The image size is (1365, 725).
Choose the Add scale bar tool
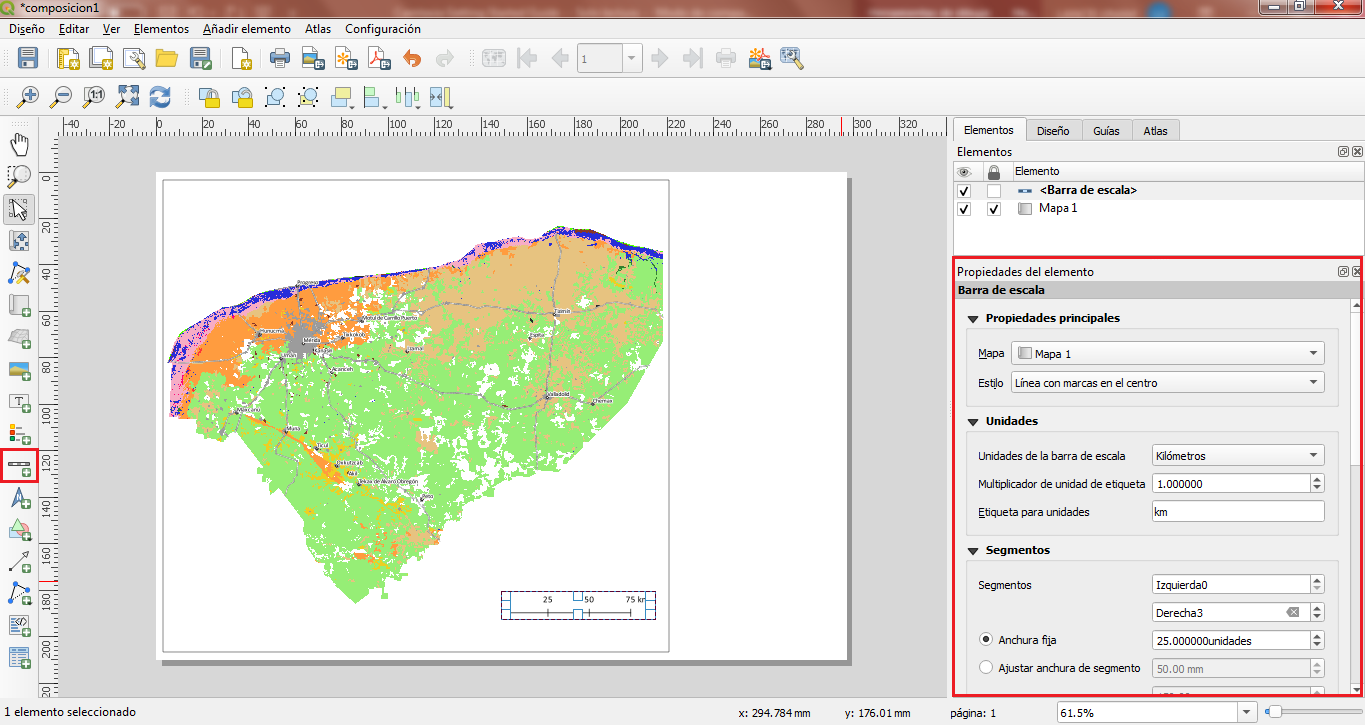click(x=19, y=466)
